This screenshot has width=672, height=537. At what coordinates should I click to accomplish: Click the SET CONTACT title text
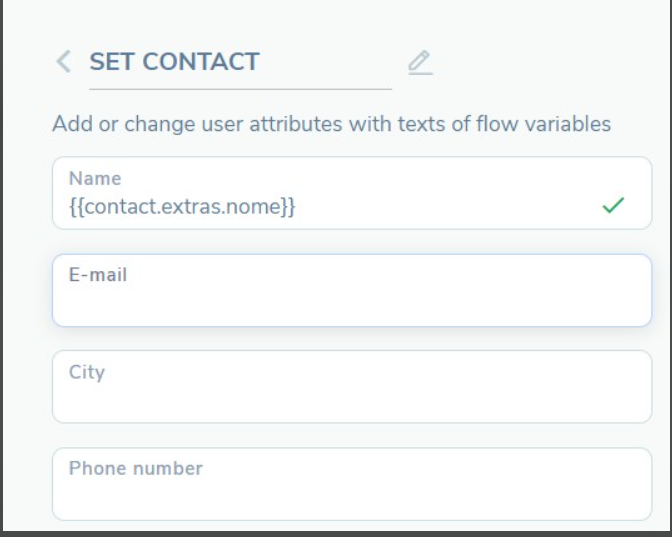click(x=174, y=62)
